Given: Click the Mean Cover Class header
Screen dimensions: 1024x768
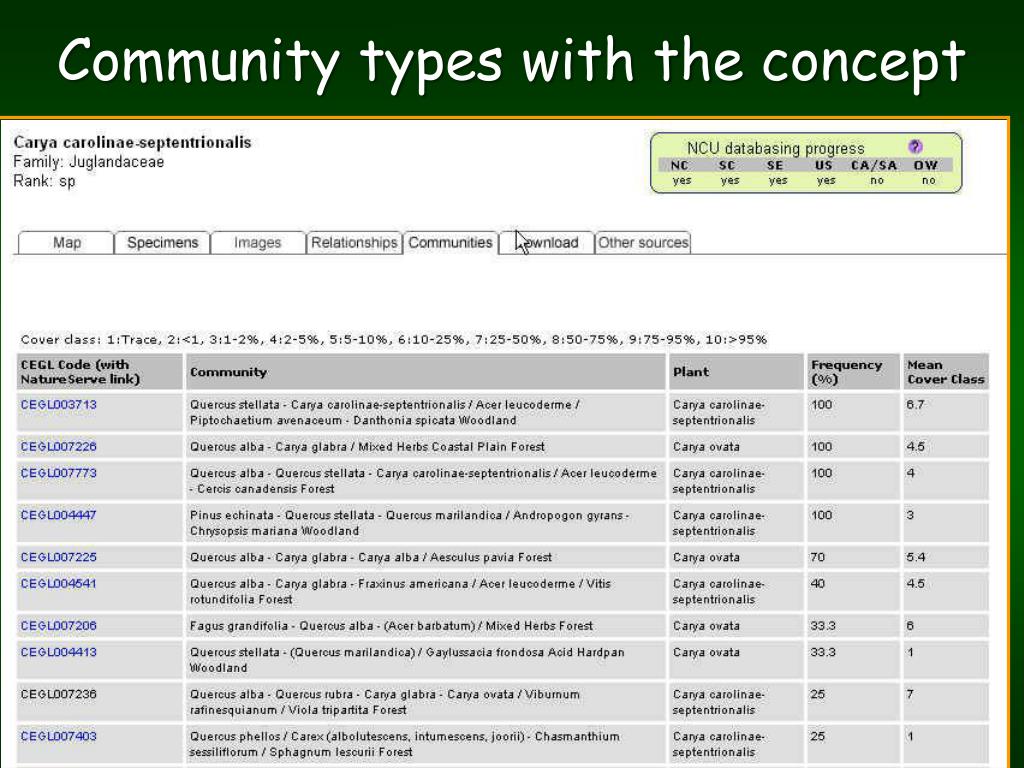Looking at the screenshot, I should click(x=946, y=372).
